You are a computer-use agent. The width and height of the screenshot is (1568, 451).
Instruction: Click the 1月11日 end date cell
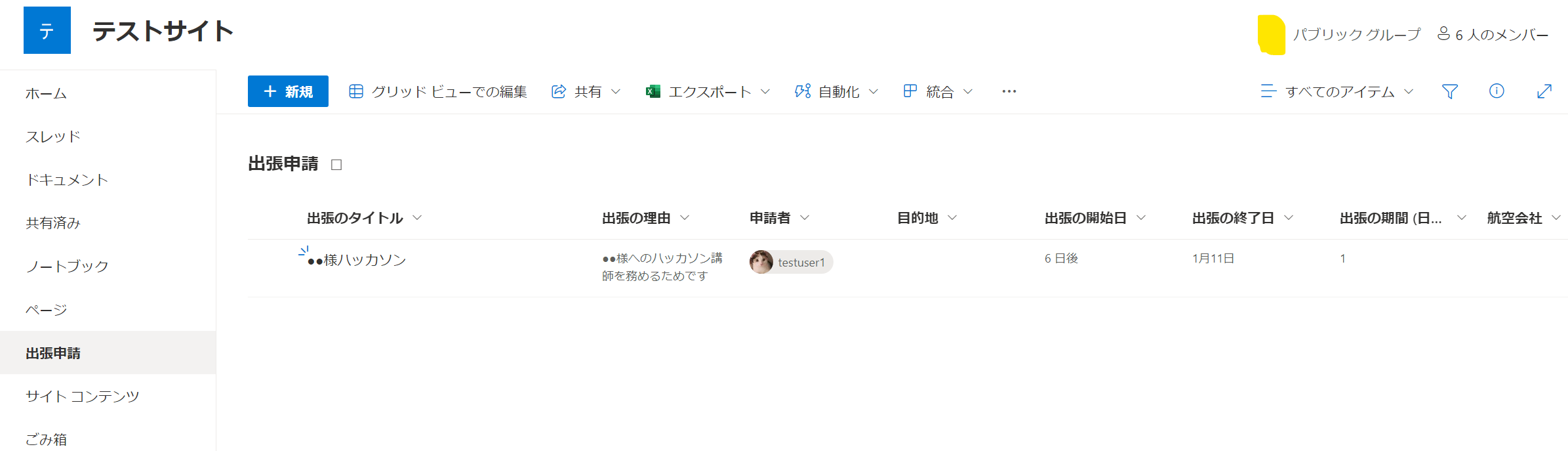click(x=1213, y=259)
